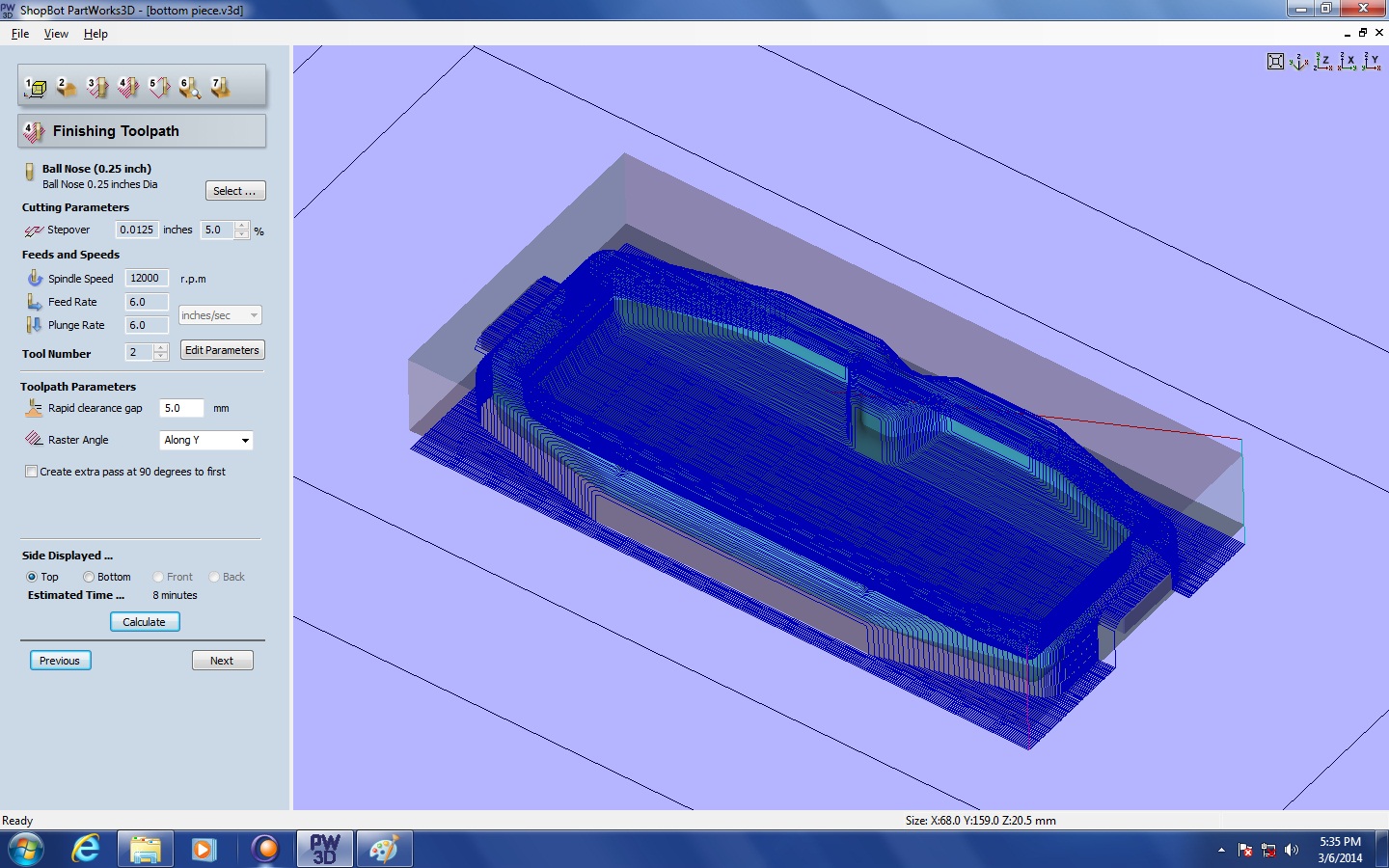Click the Calculate button

coord(145,622)
